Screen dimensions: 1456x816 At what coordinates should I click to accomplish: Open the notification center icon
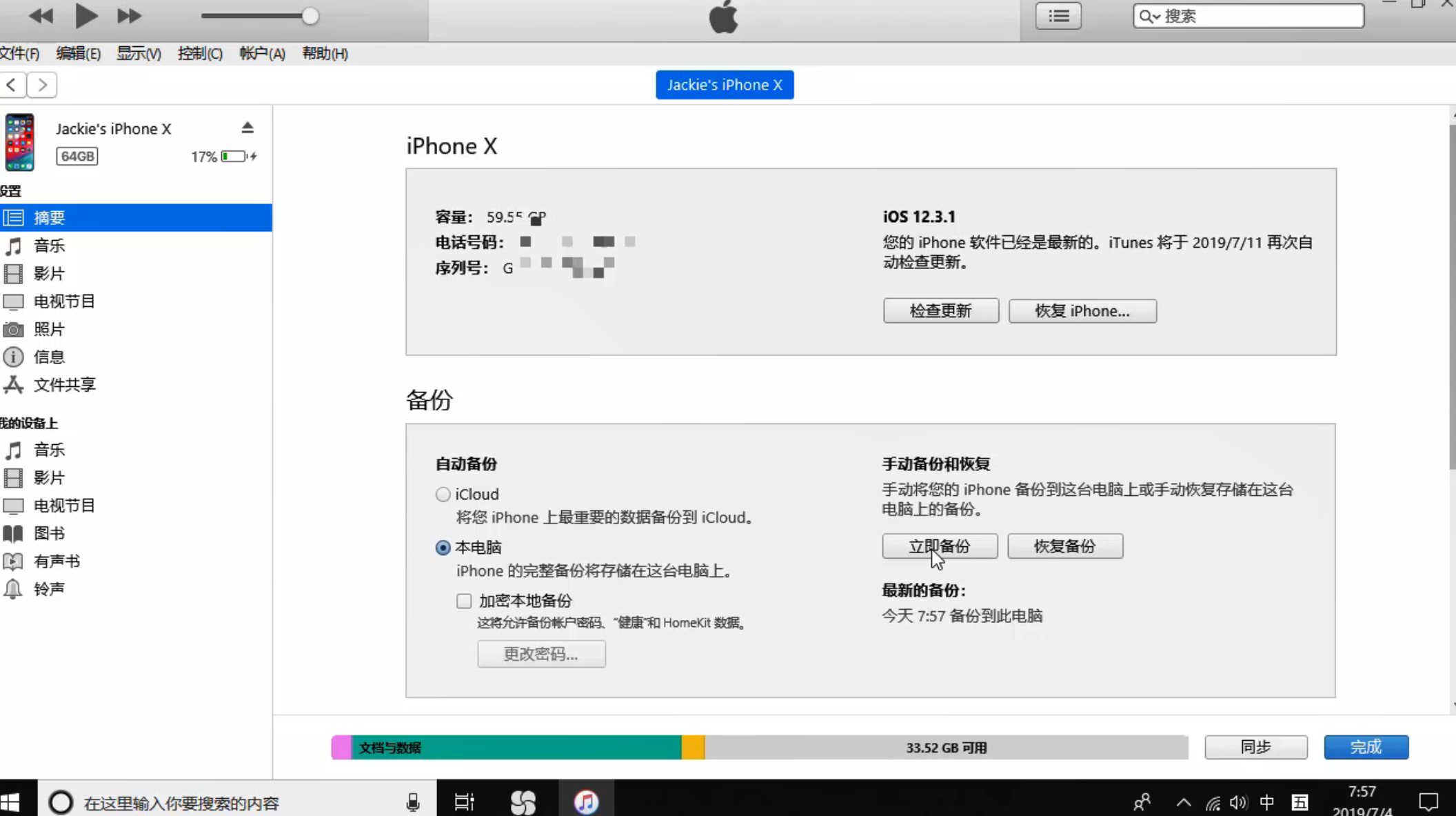[x=1428, y=802]
